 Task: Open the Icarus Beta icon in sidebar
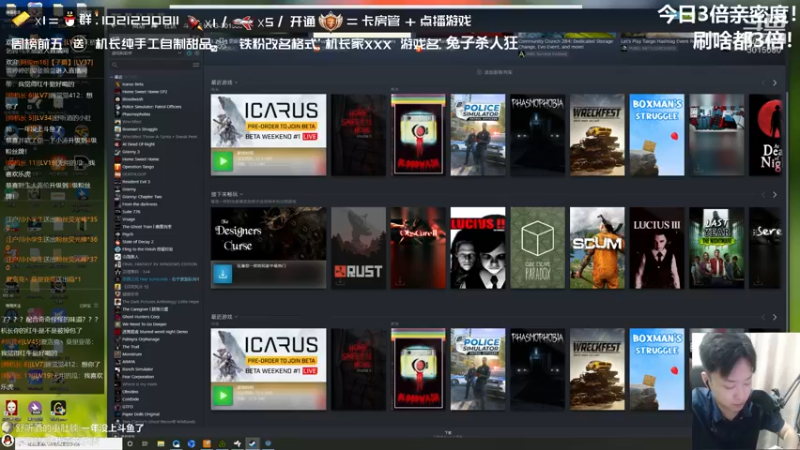tap(118, 84)
